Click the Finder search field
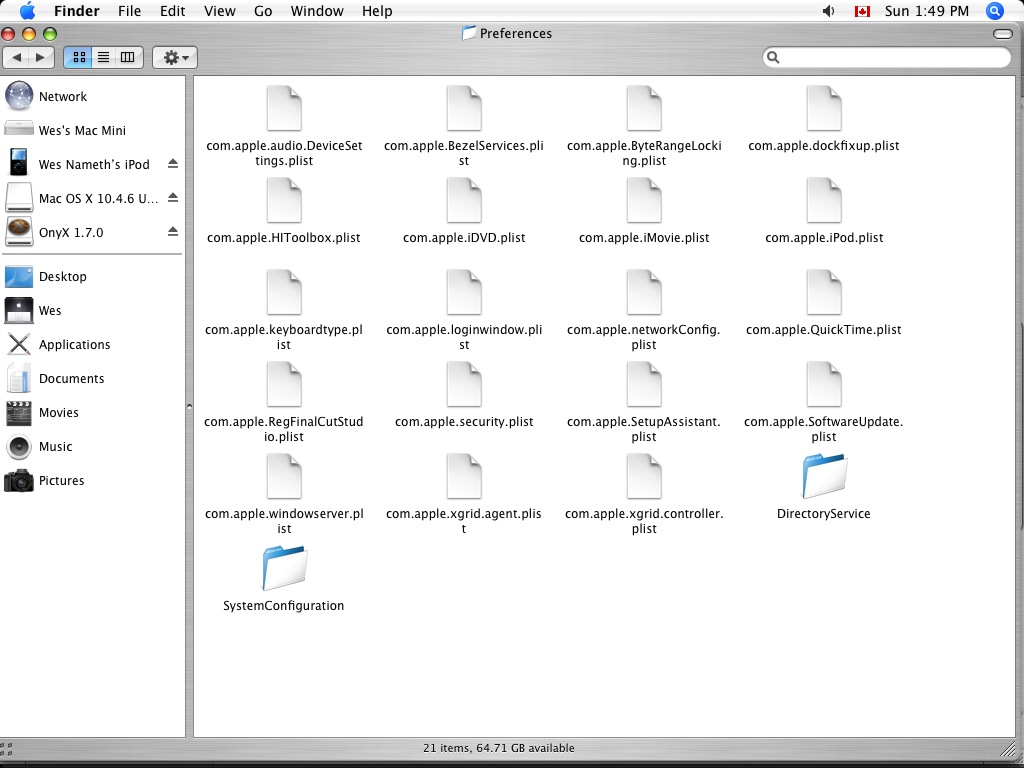Screen dimensions: 1024x768 click(886, 57)
